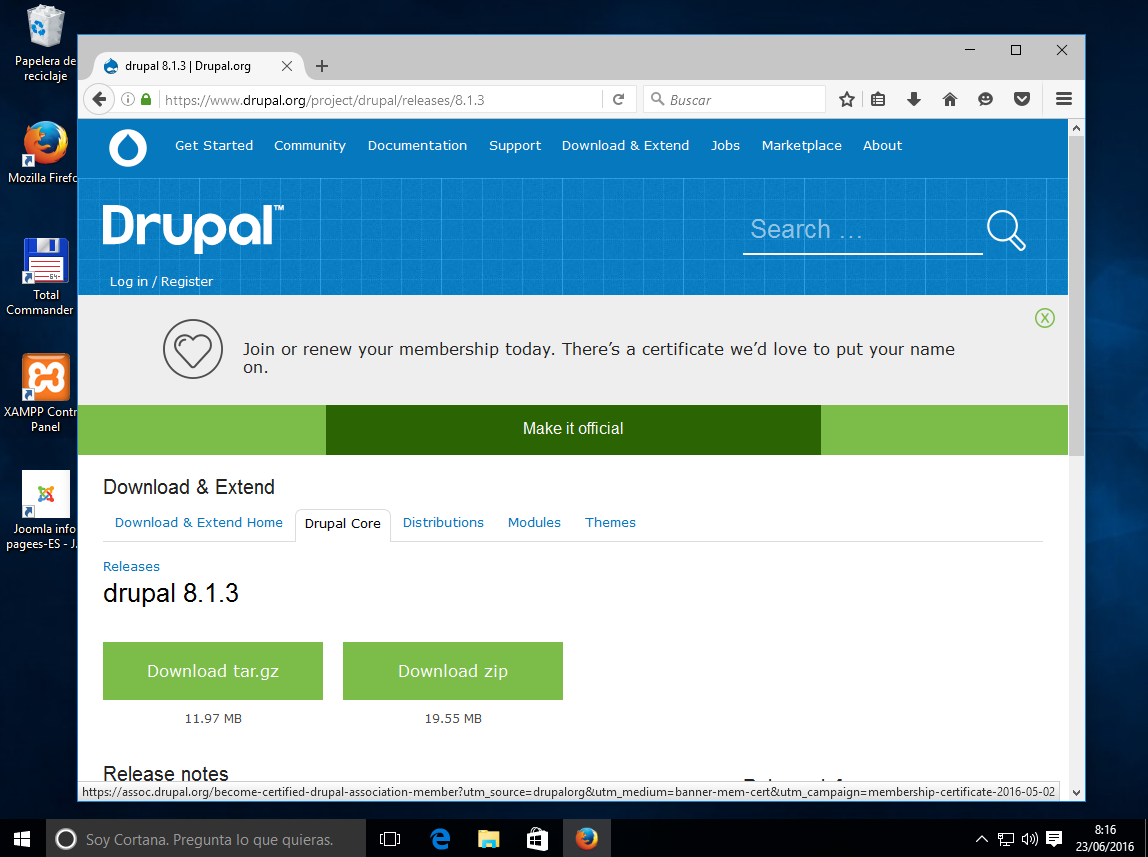
Task: Open Total Commander desktop shortcut
Action: (45, 277)
